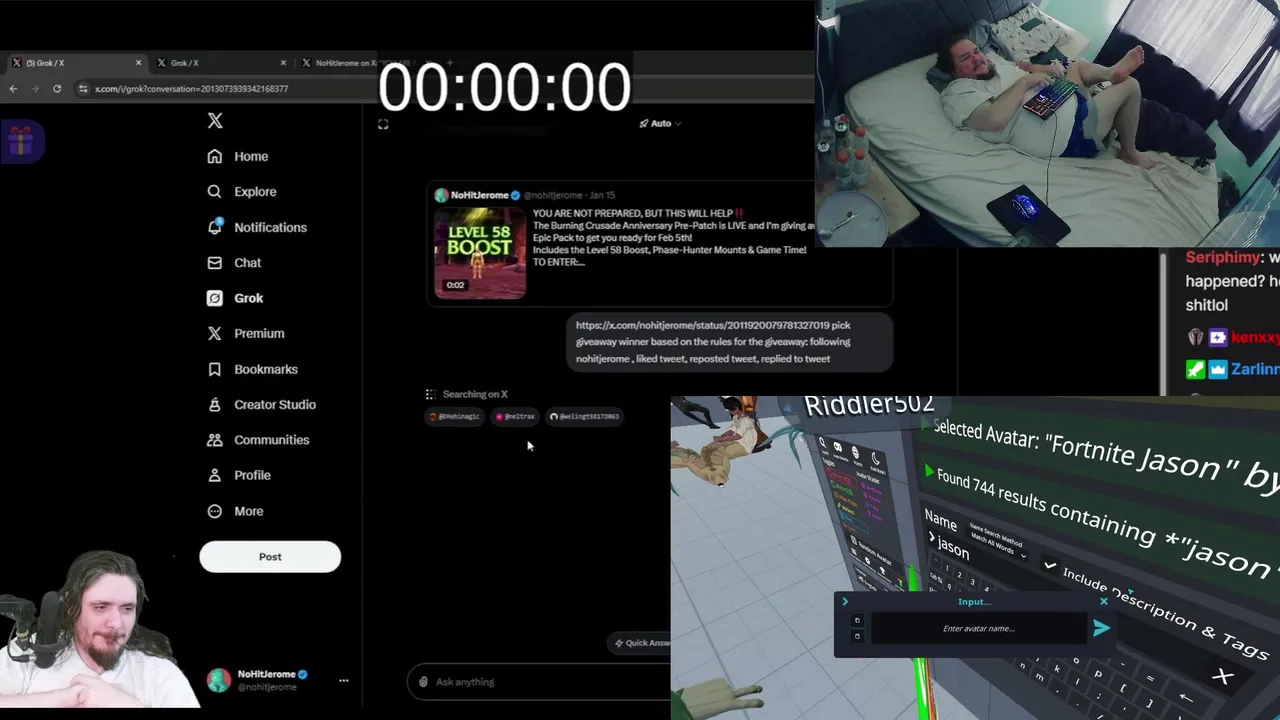Open the @EMehinagic search chip

click(x=455, y=416)
